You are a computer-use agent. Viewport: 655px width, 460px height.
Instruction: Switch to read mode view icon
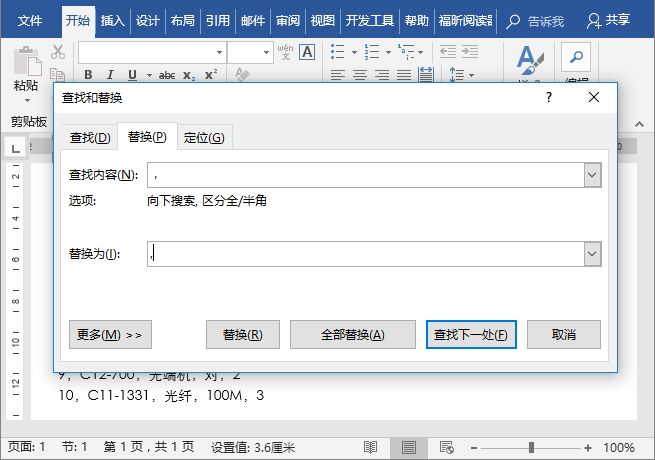coord(370,448)
